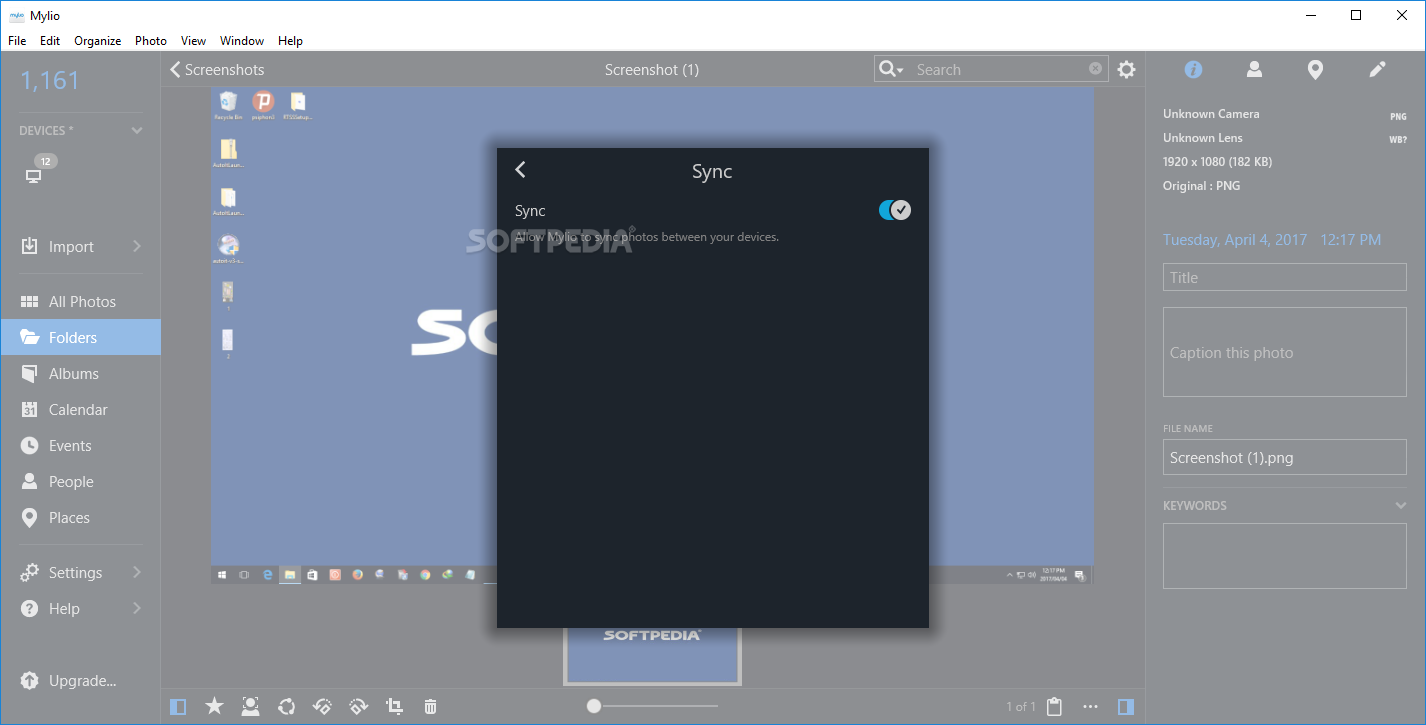
Task: Click the gear icon beside search
Action: (1126, 69)
